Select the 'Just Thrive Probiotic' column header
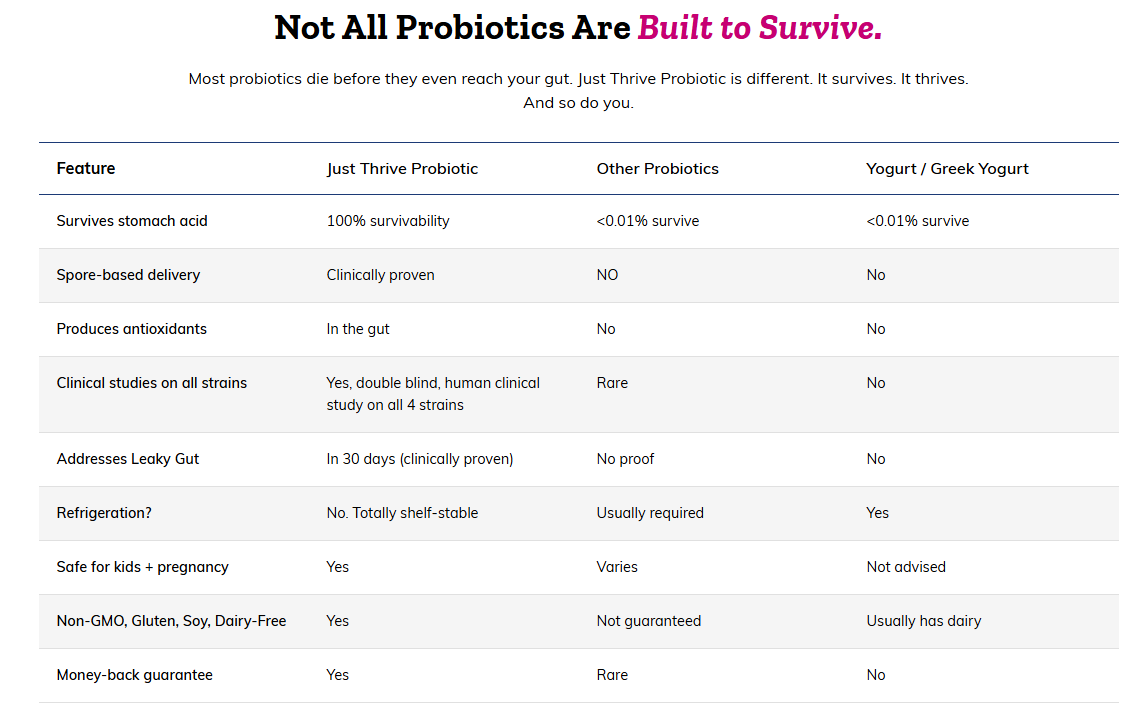 [x=402, y=169]
